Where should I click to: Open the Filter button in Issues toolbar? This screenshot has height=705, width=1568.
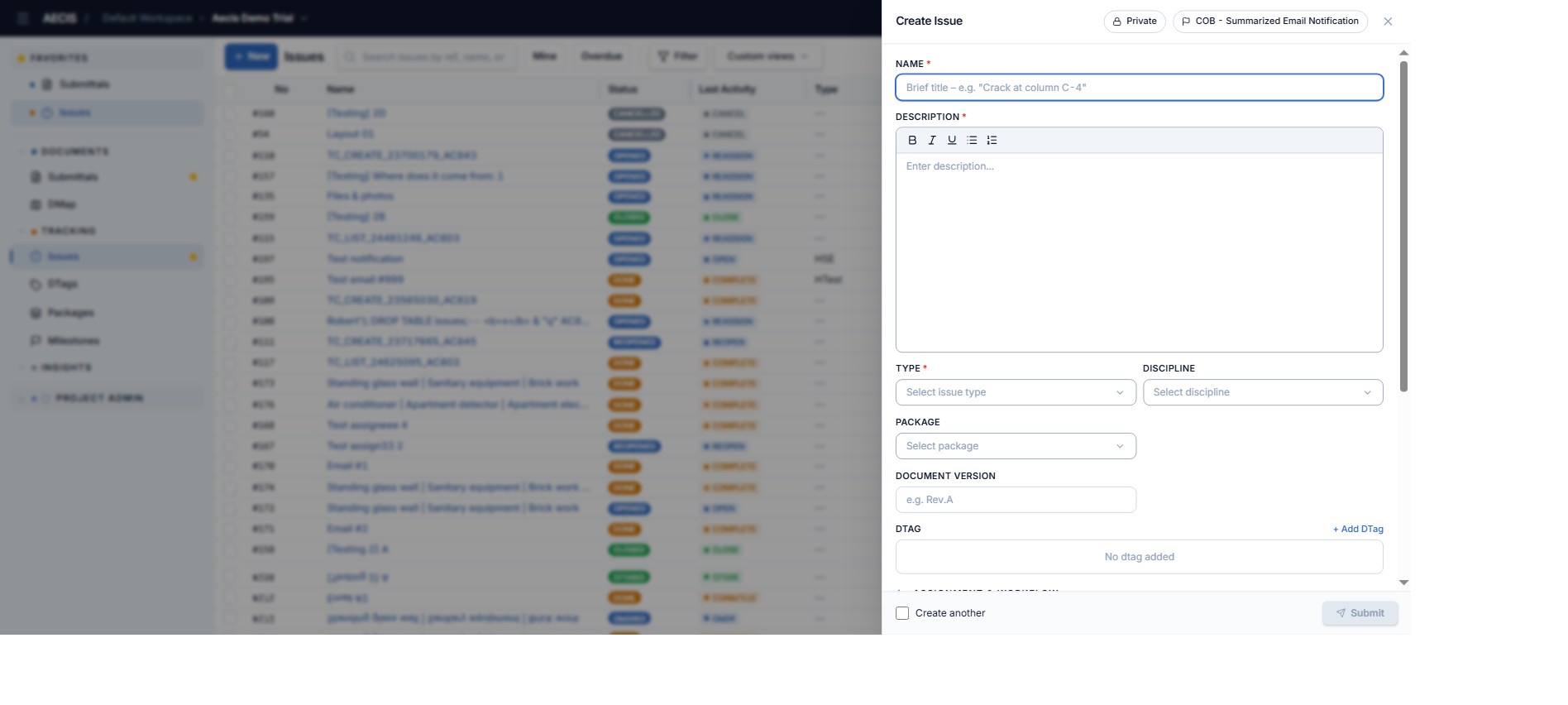tap(677, 56)
